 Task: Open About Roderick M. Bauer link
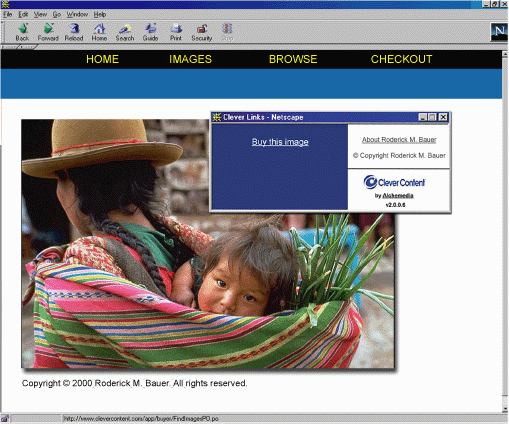[x=399, y=140]
